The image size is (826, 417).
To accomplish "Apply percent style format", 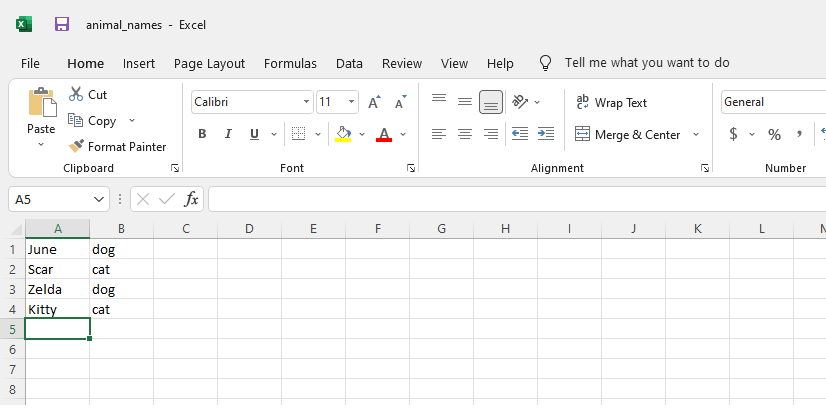I will [x=774, y=134].
